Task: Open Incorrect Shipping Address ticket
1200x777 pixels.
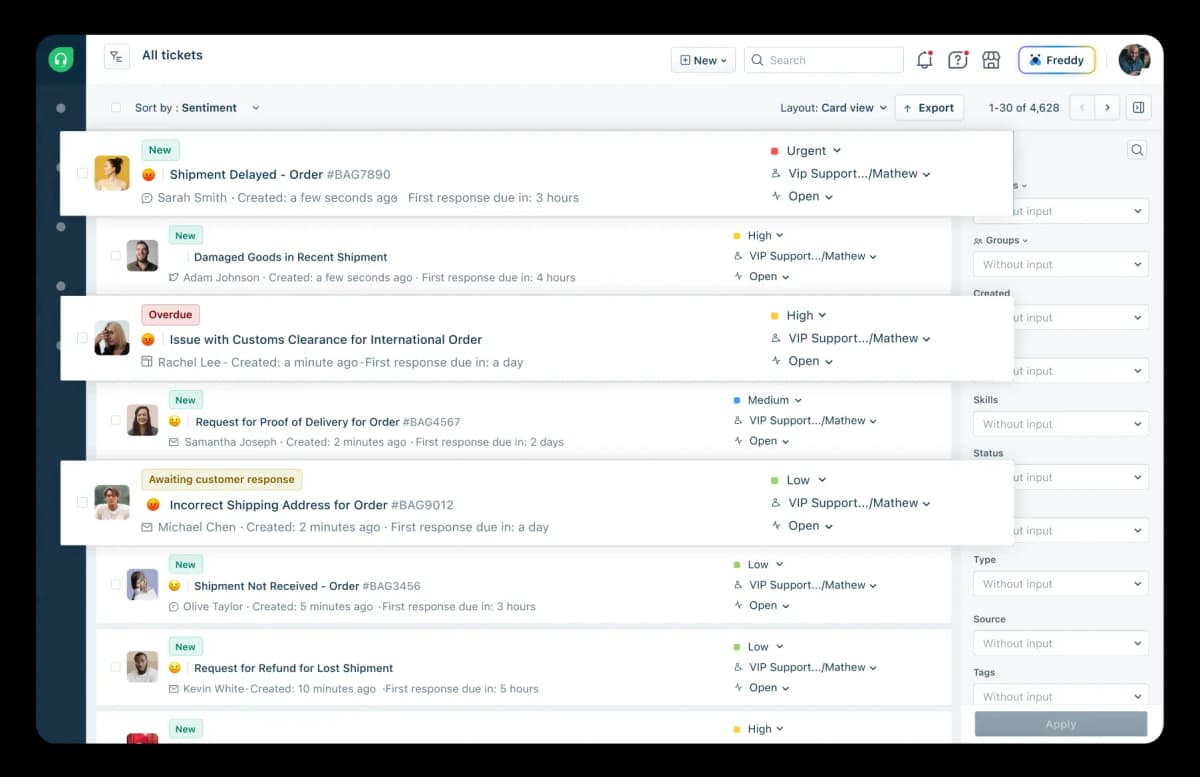Action: click(311, 505)
